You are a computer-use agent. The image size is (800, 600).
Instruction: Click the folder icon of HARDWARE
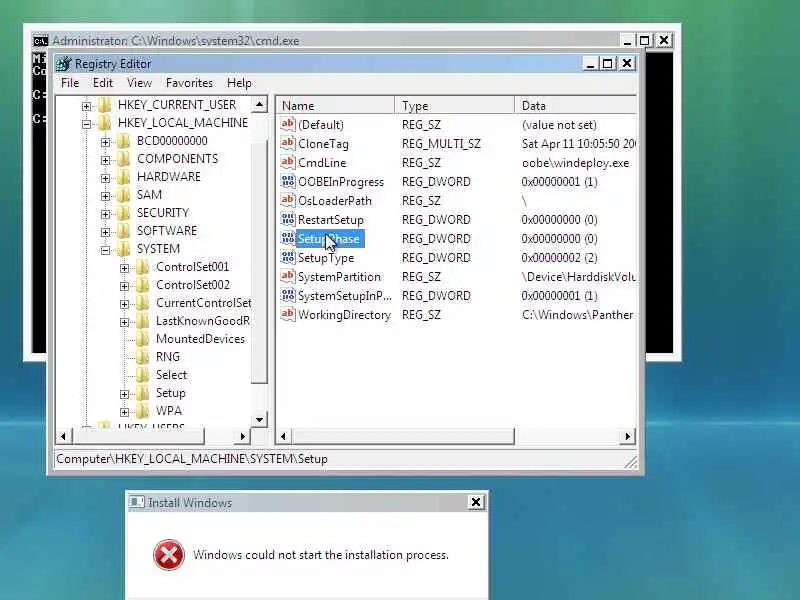[123, 177]
